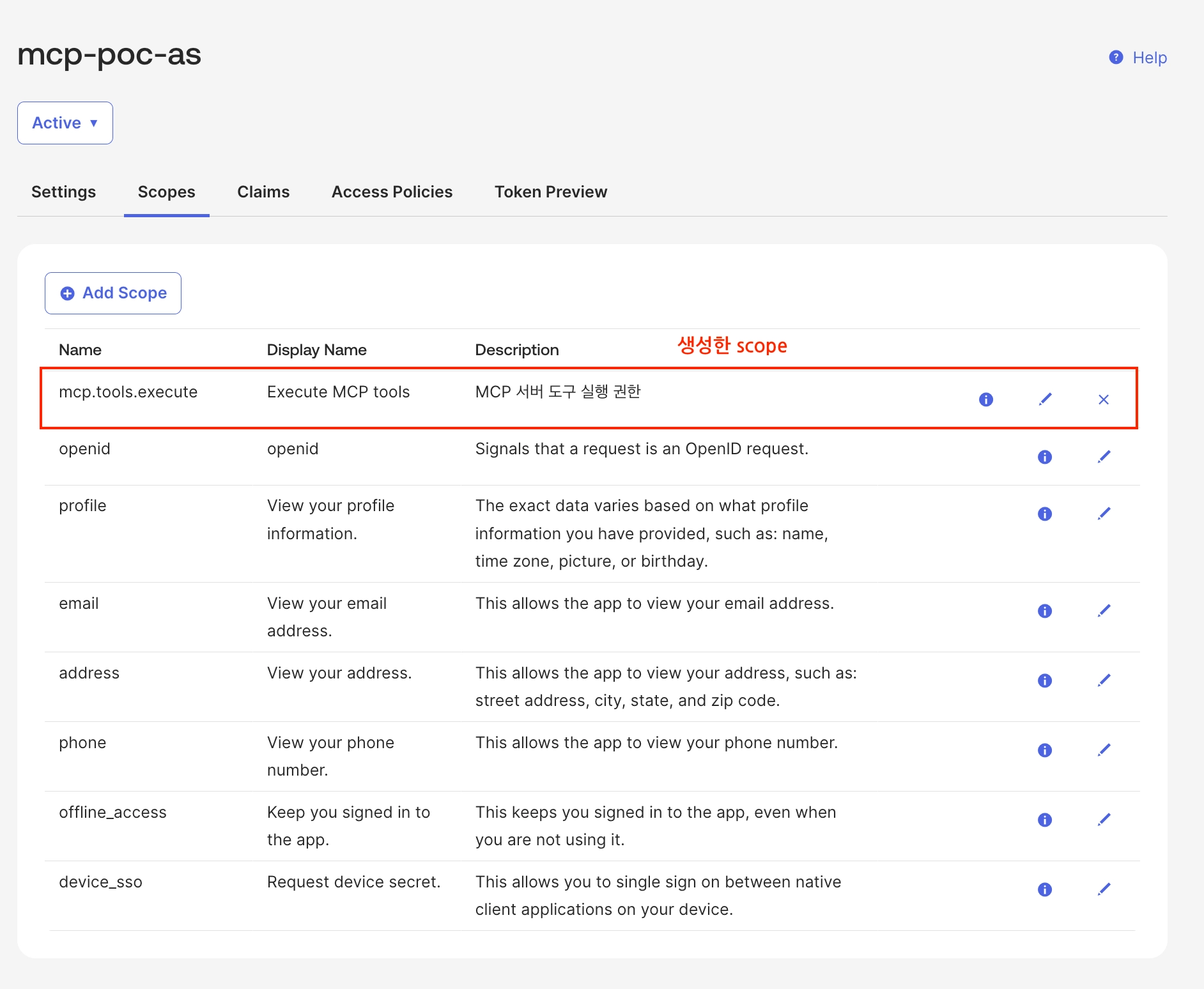Show info for the email scope

click(1045, 611)
